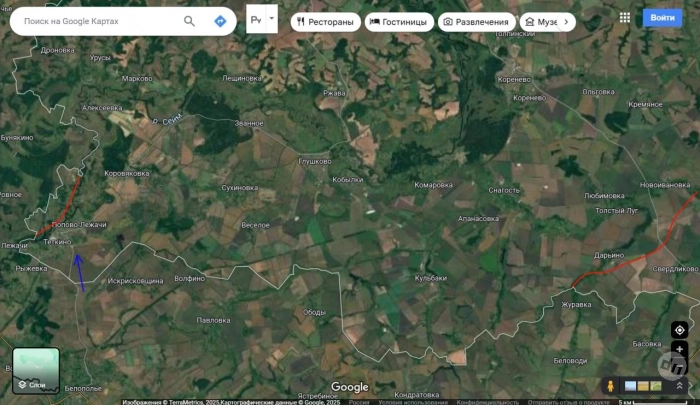Image resolution: width=700 pixels, height=405 pixels.
Task: Select the Развлечения category chip
Action: [476, 22]
